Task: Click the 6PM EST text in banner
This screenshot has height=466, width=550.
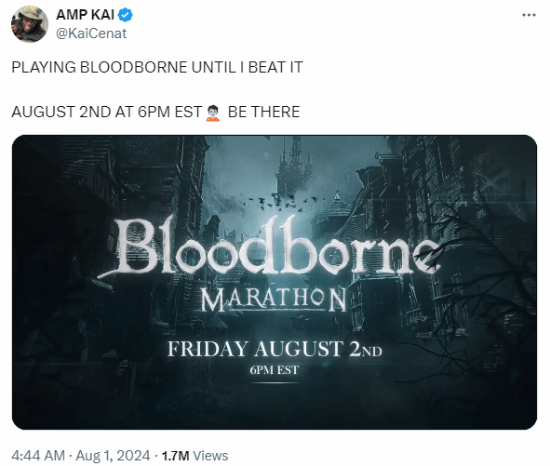Action: pyautogui.click(x=274, y=370)
